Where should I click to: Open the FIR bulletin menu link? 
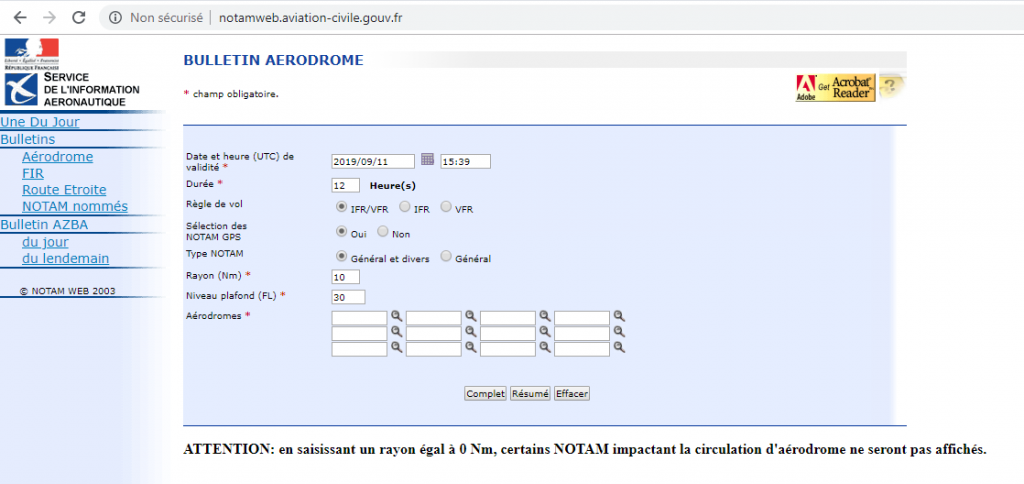[x=33, y=173]
